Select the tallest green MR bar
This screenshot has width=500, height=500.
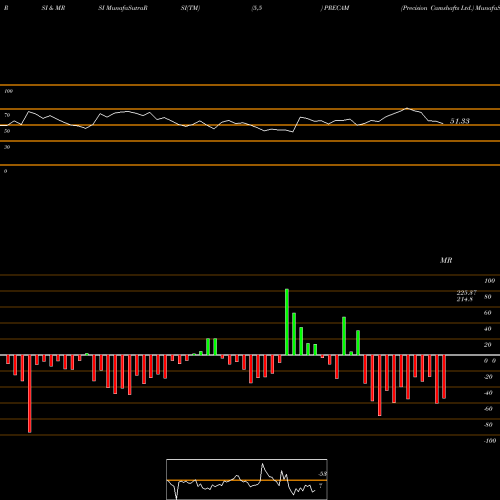pos(287,322)
